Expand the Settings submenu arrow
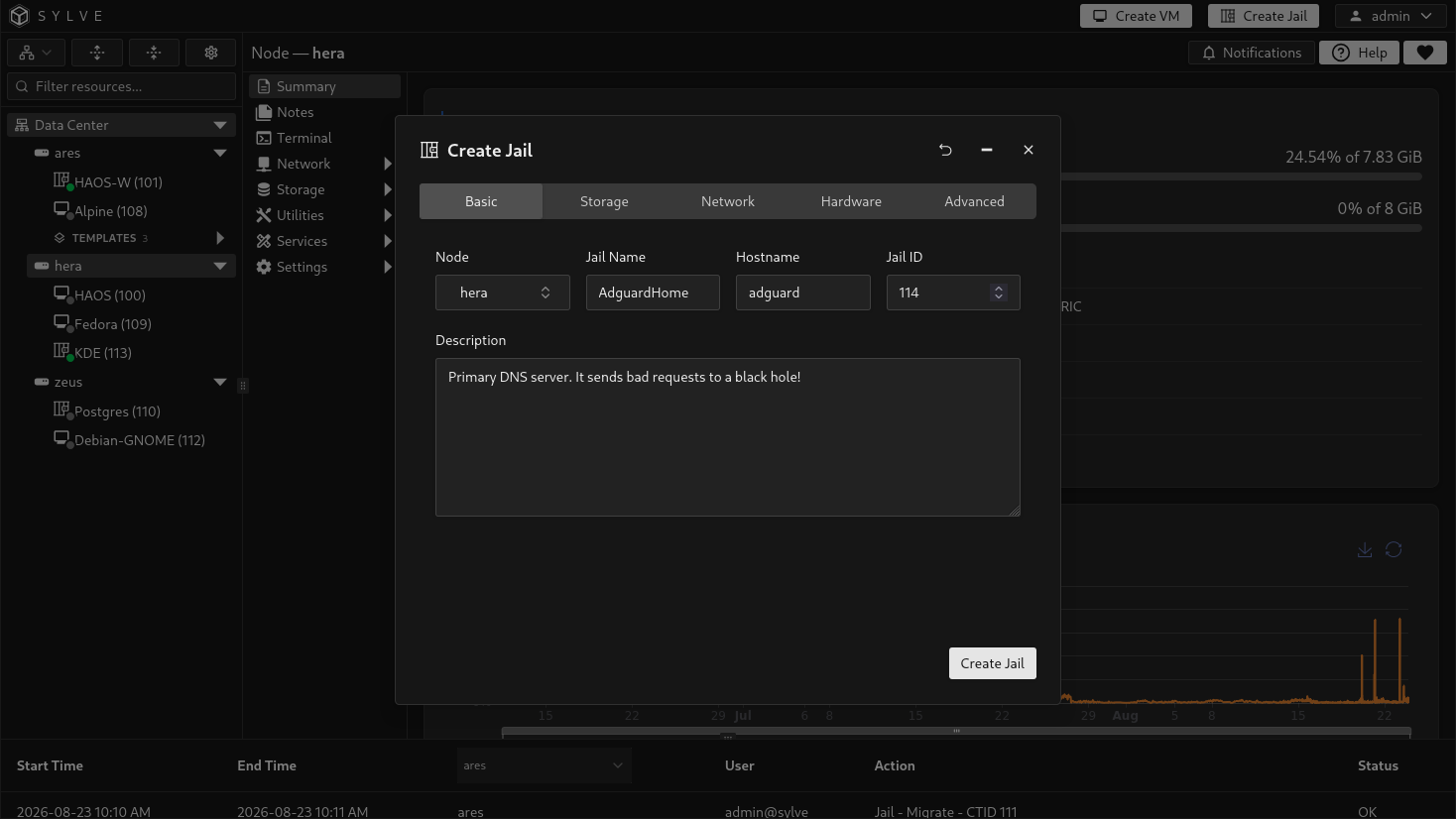 click(x=388, y=267)
